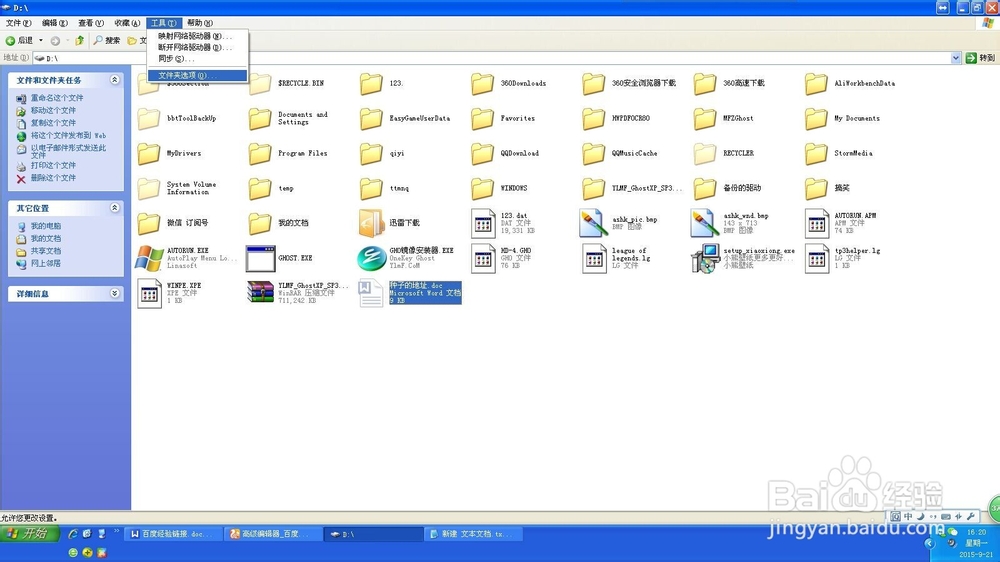Go to 我的电脑 in 其它位置
Image resolution: width=1000 pixels, height=562 pixels.
point(46,226)
